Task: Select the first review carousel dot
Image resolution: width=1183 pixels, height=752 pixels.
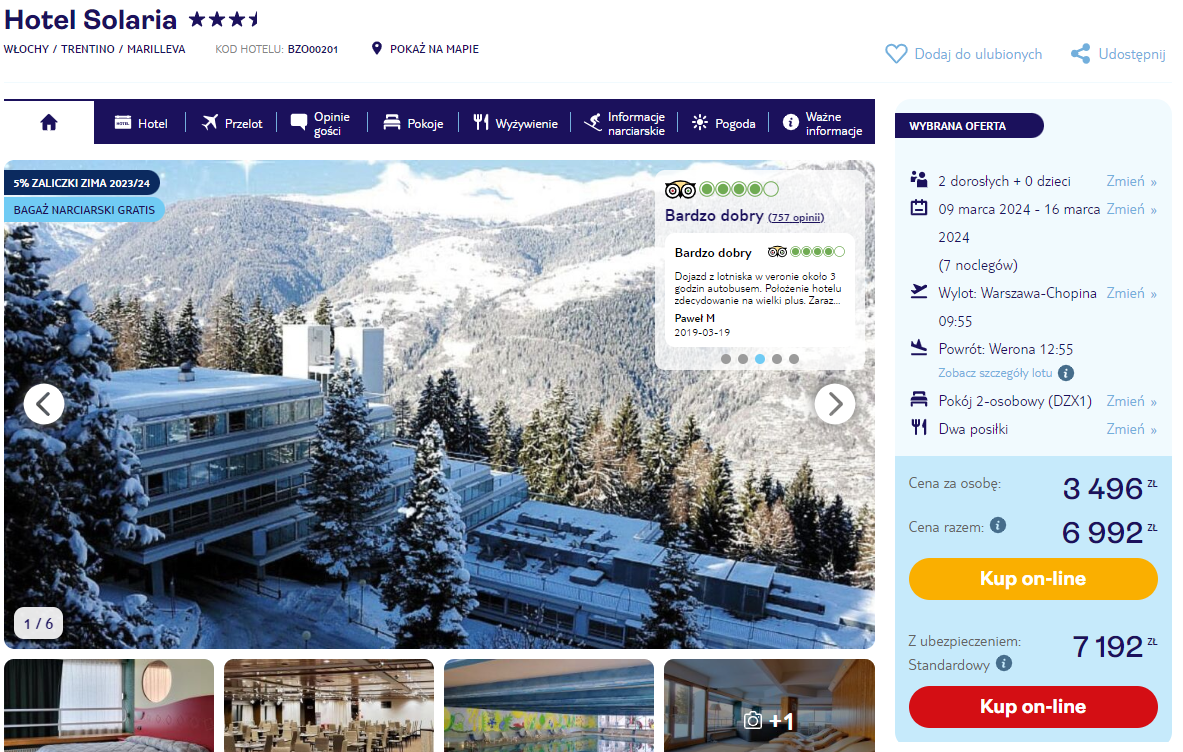Action: pyautogui.click(x=726, y=358)
